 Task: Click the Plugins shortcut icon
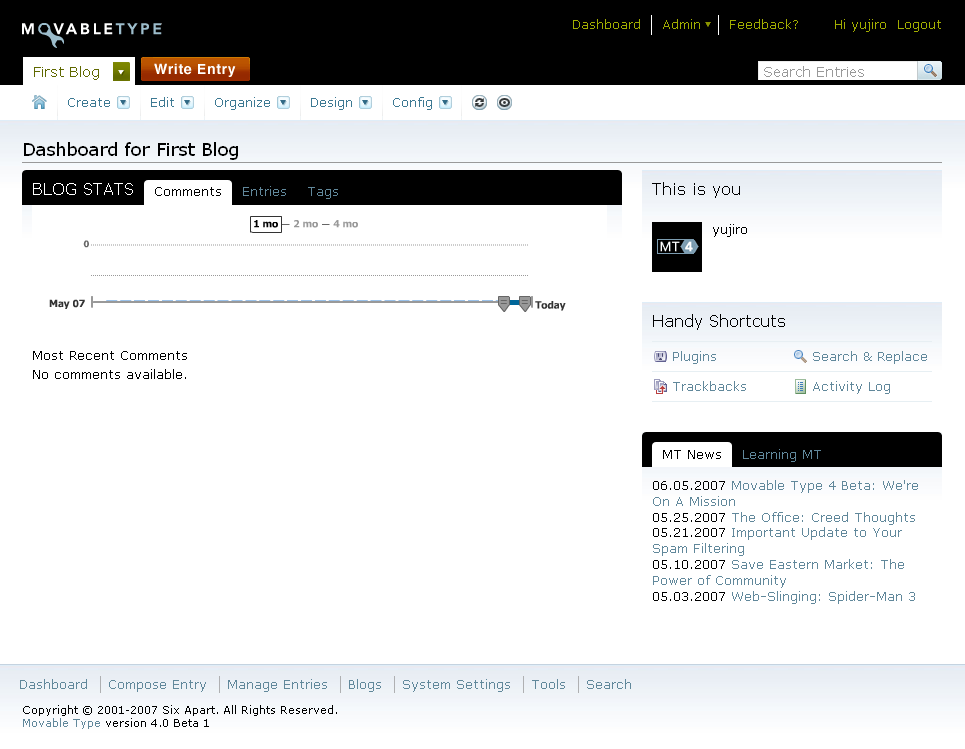click(x=660, y=356)
